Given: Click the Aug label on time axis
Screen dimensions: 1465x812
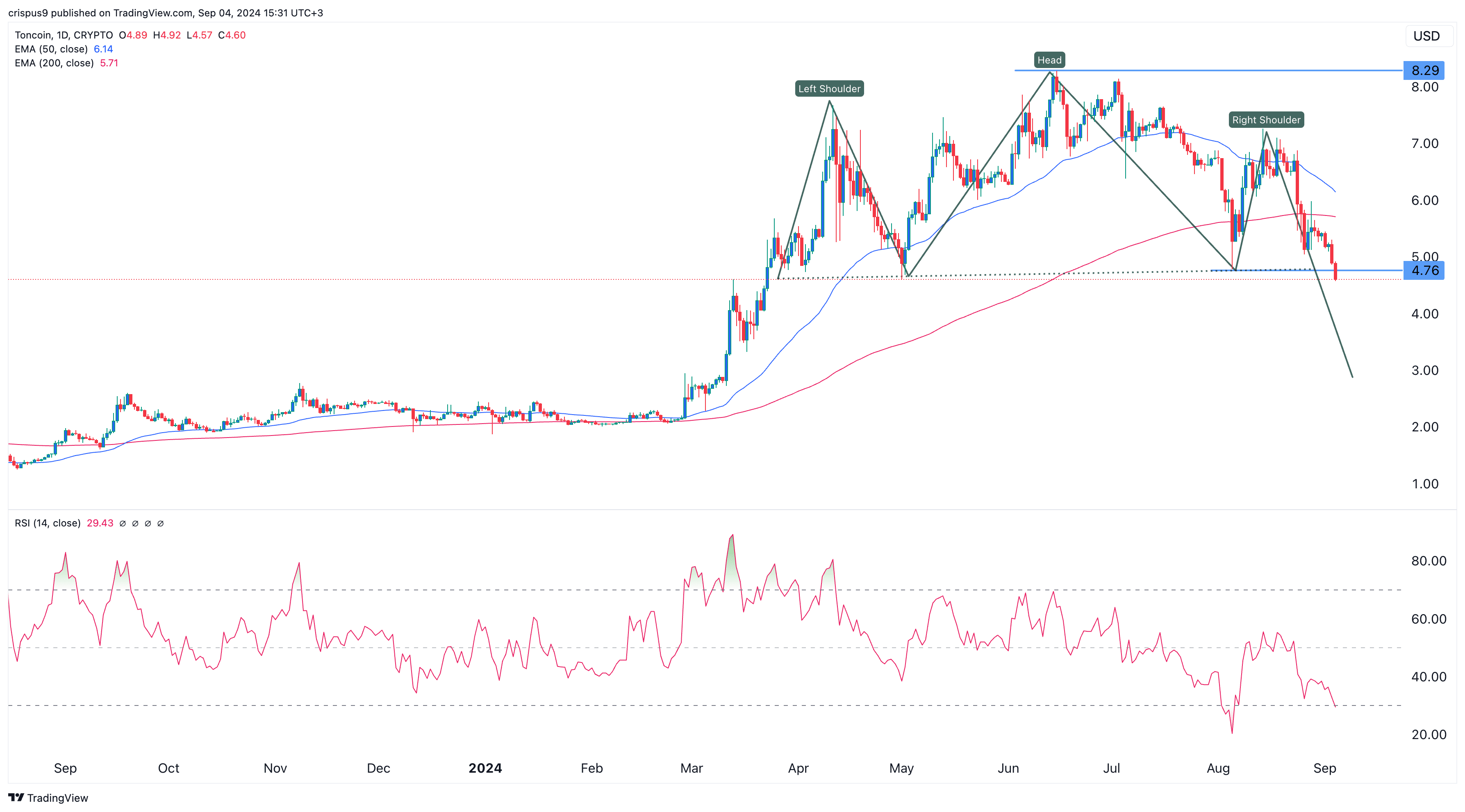Looking at the screenshot, I should click(1218, 768).
